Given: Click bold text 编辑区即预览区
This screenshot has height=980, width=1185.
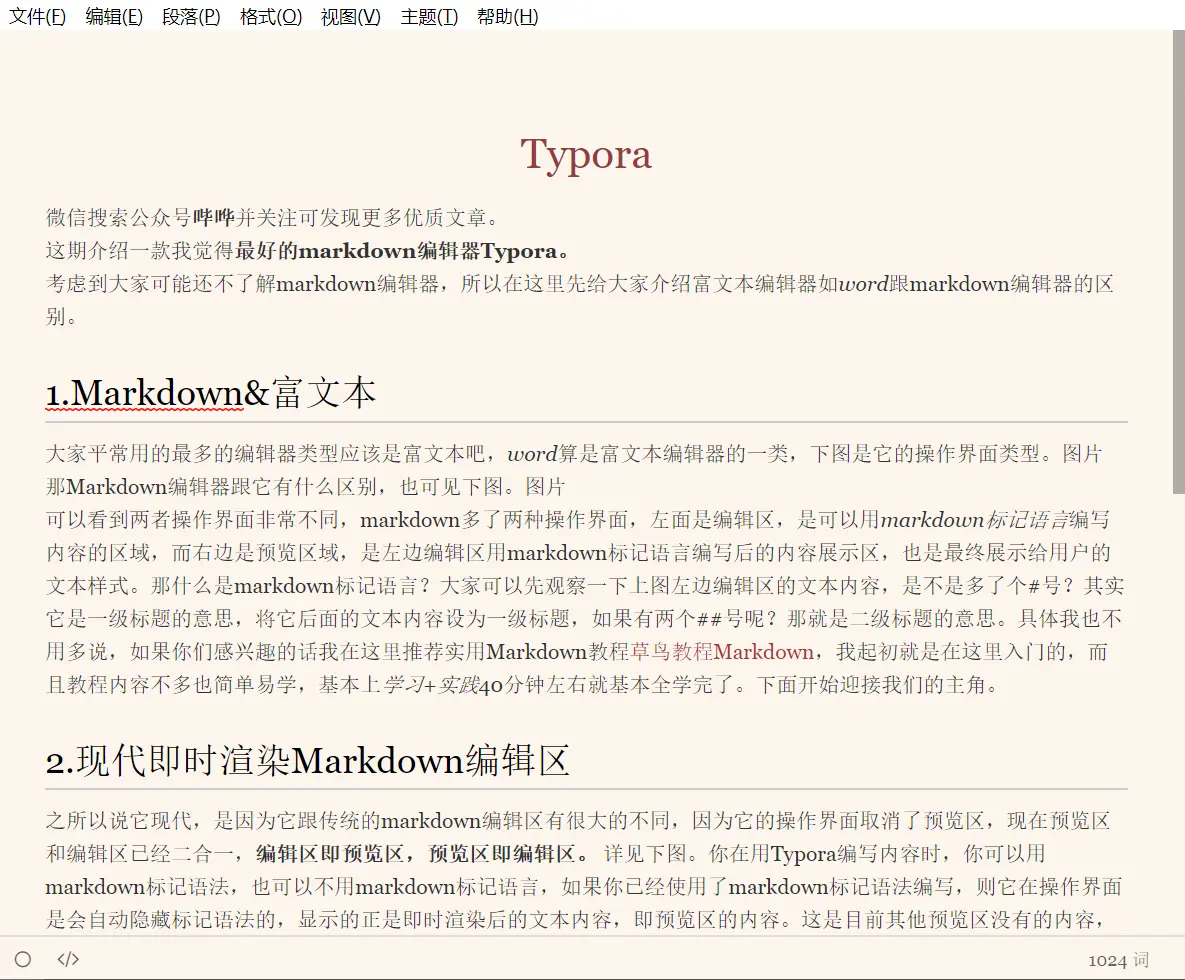Looking at the screenshot, I should pos(330,853).
